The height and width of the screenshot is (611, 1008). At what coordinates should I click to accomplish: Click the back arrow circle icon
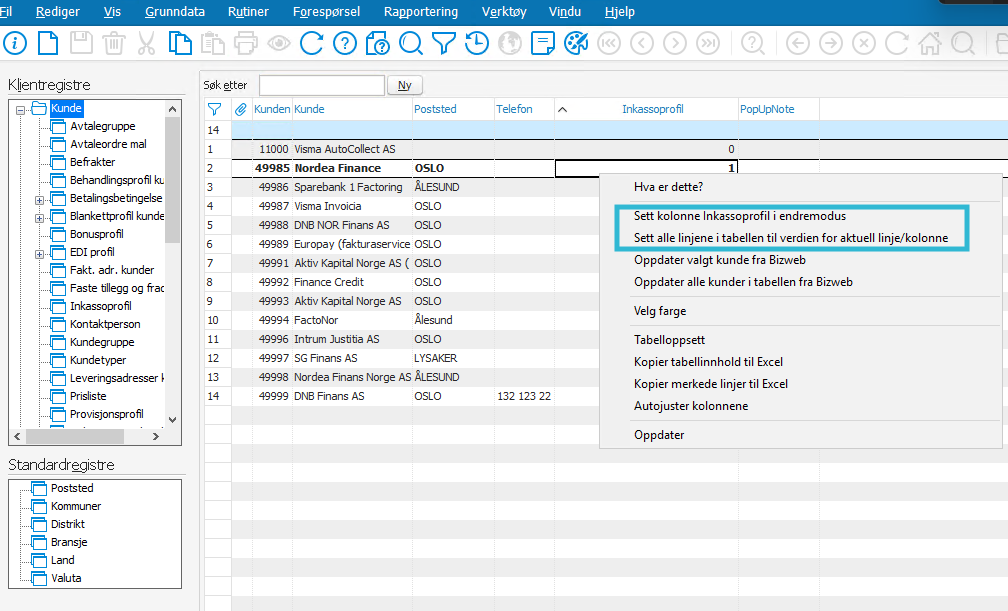[798, 44]
